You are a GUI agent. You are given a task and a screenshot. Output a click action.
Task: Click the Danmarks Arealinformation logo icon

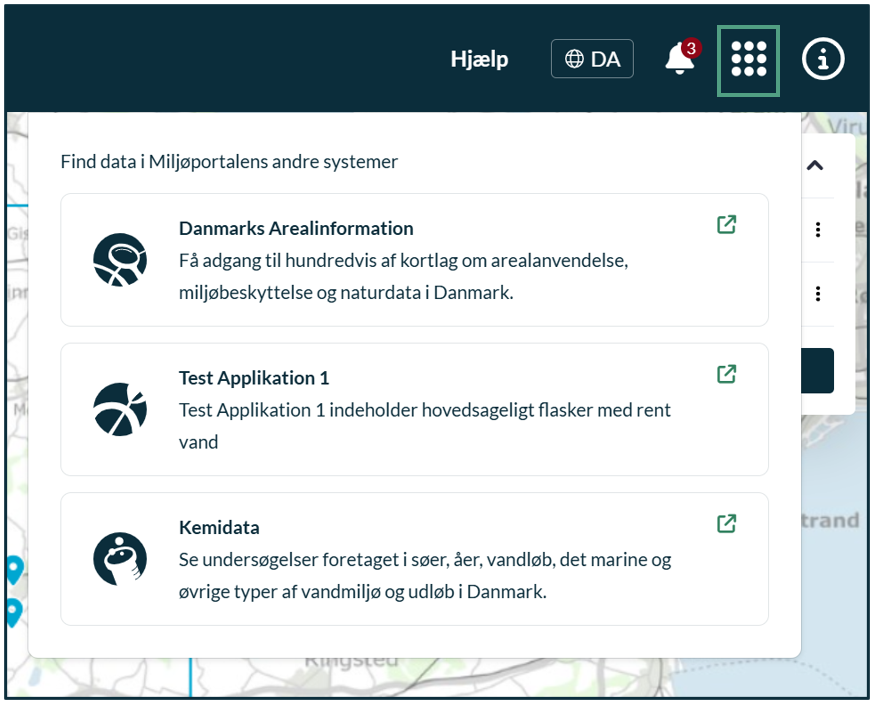coord(120,260)
